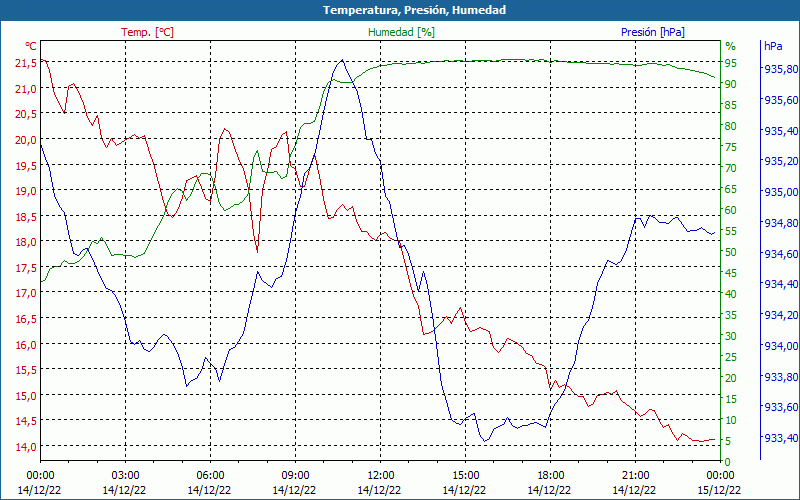Pick '934,80' on the pressure axis
The width and height of the screenshot is (800, 500).
click(x=781, y=222)
